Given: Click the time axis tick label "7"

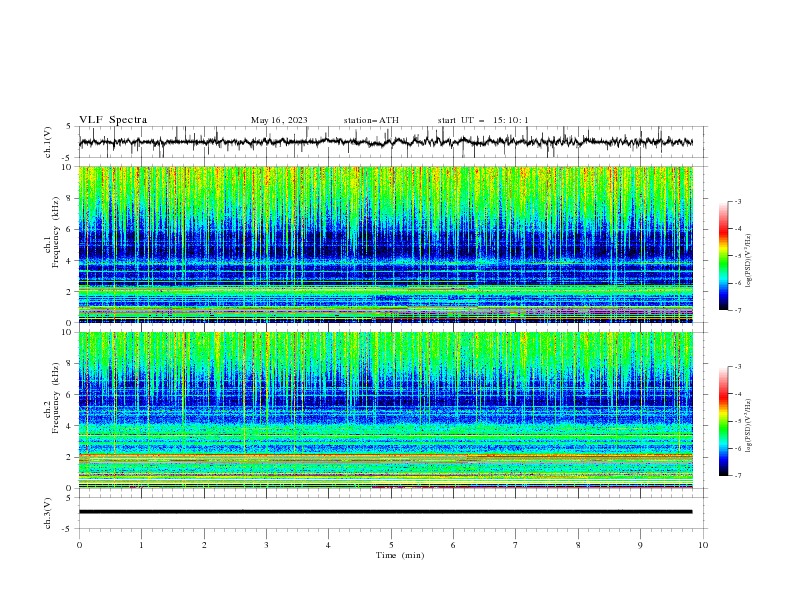Looking at the screenshot, I should pyautogui.click(x=516, y=545).
